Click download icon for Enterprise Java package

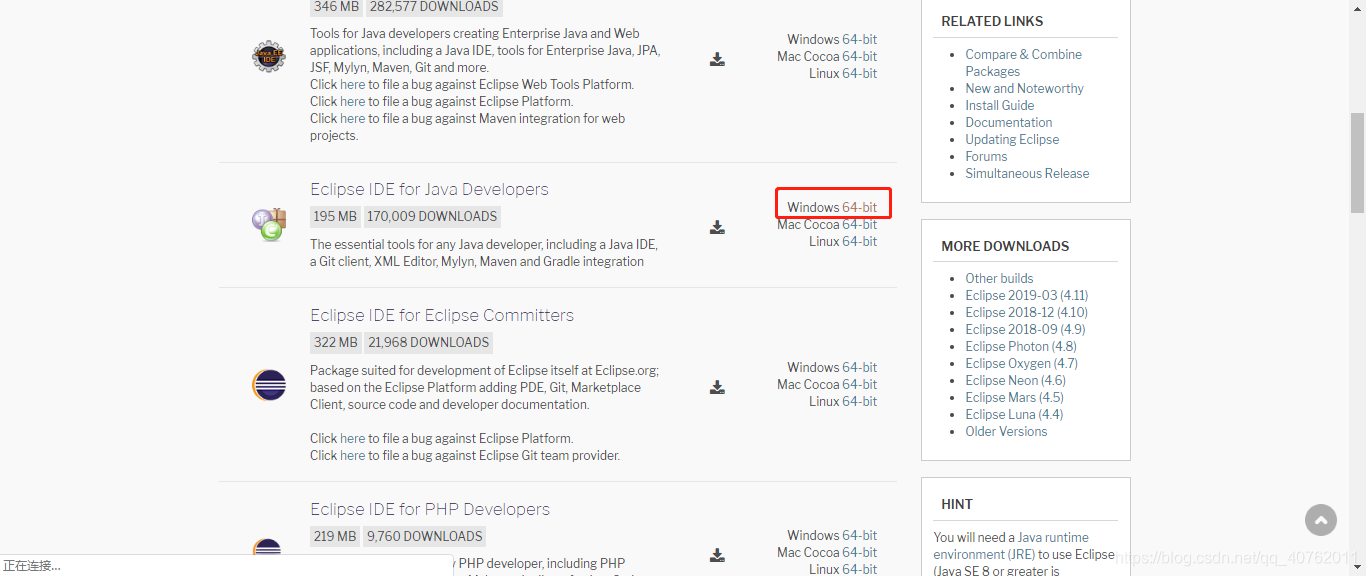(x=717, y=59)
